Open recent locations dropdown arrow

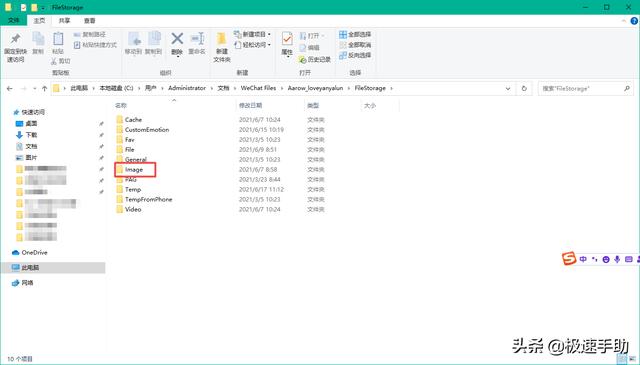[34, 88]
